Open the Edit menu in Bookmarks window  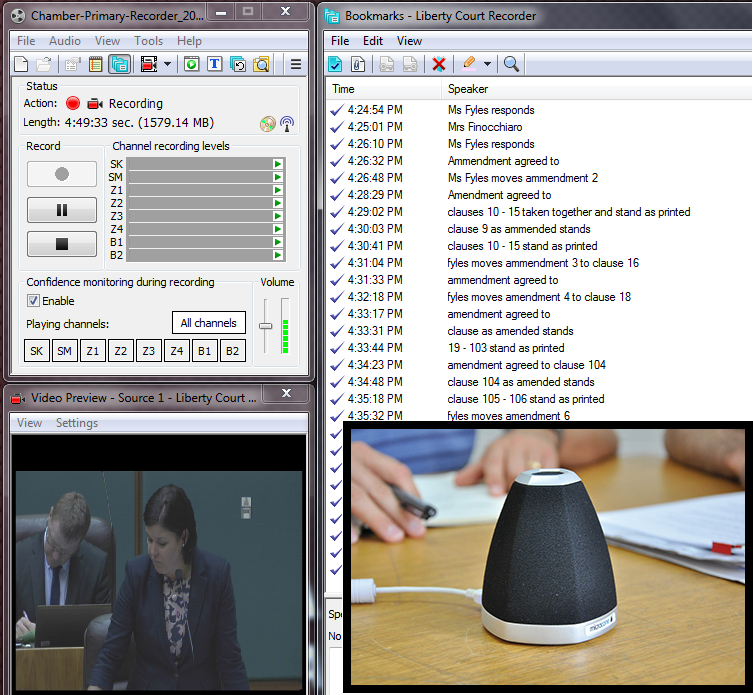(x=373, y=41)
